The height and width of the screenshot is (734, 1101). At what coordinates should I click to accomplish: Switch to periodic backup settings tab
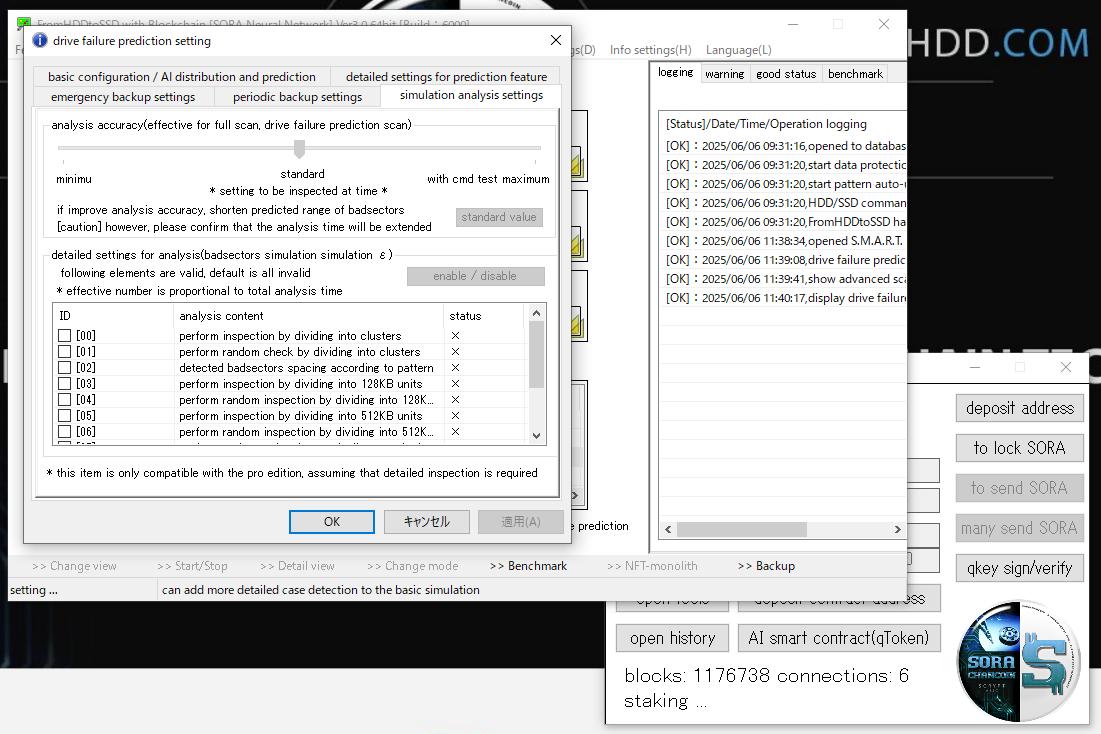point(298,97)
